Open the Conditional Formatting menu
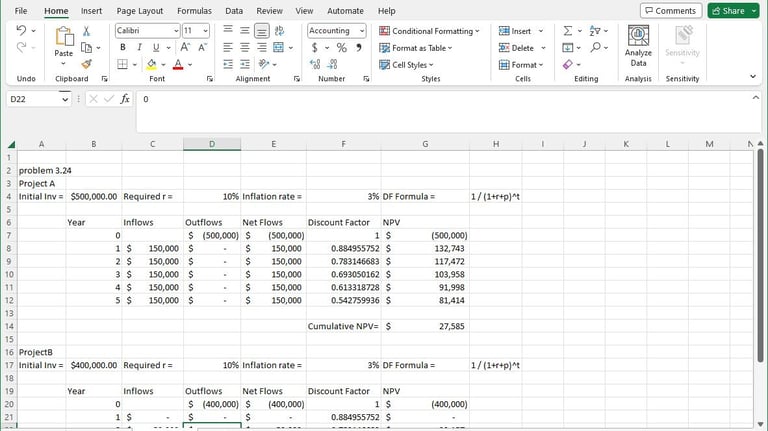768x431 pixels. click(430, 31)
